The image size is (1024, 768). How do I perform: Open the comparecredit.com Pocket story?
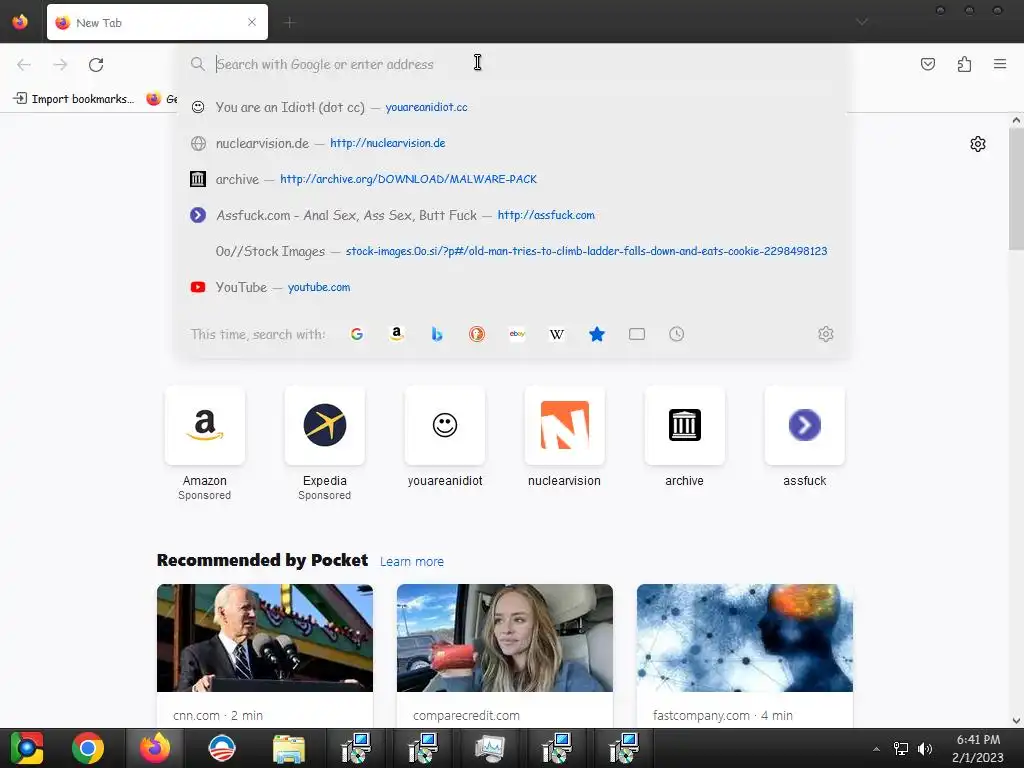(505, 656)
